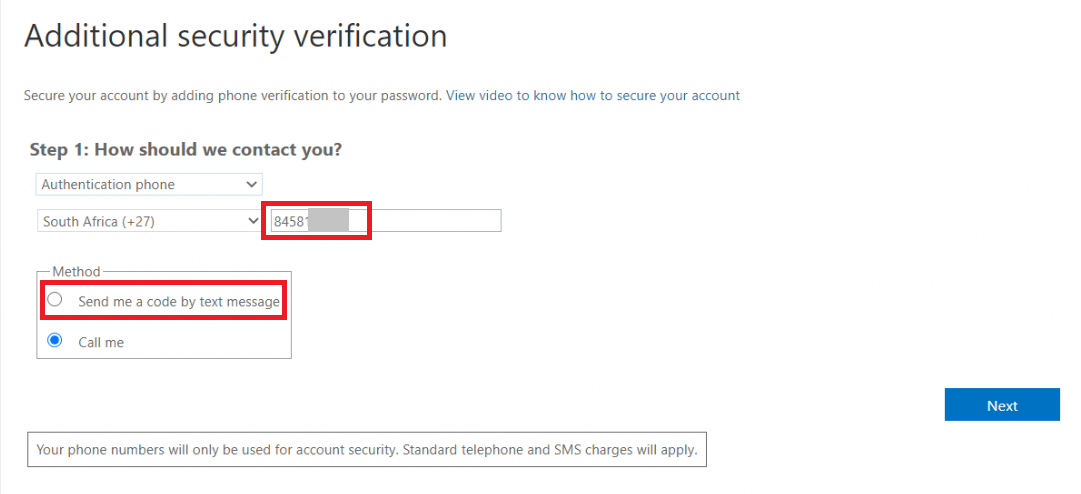Click the 'Secure your account' description text
This screenshot has width=1081, height=494.
(x=232, y=96)
